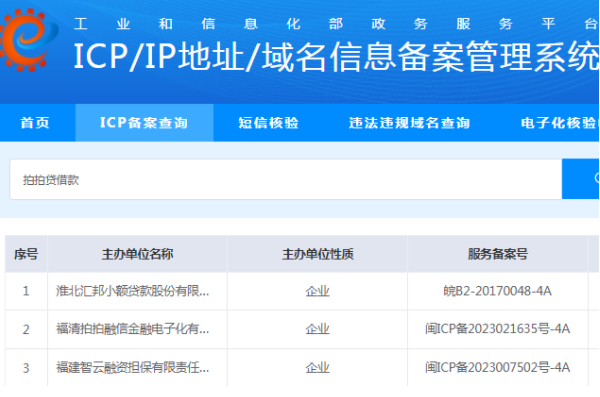Screen dimensions: 600x397
Task: Click the blue search button
Action: pos(580,179)
